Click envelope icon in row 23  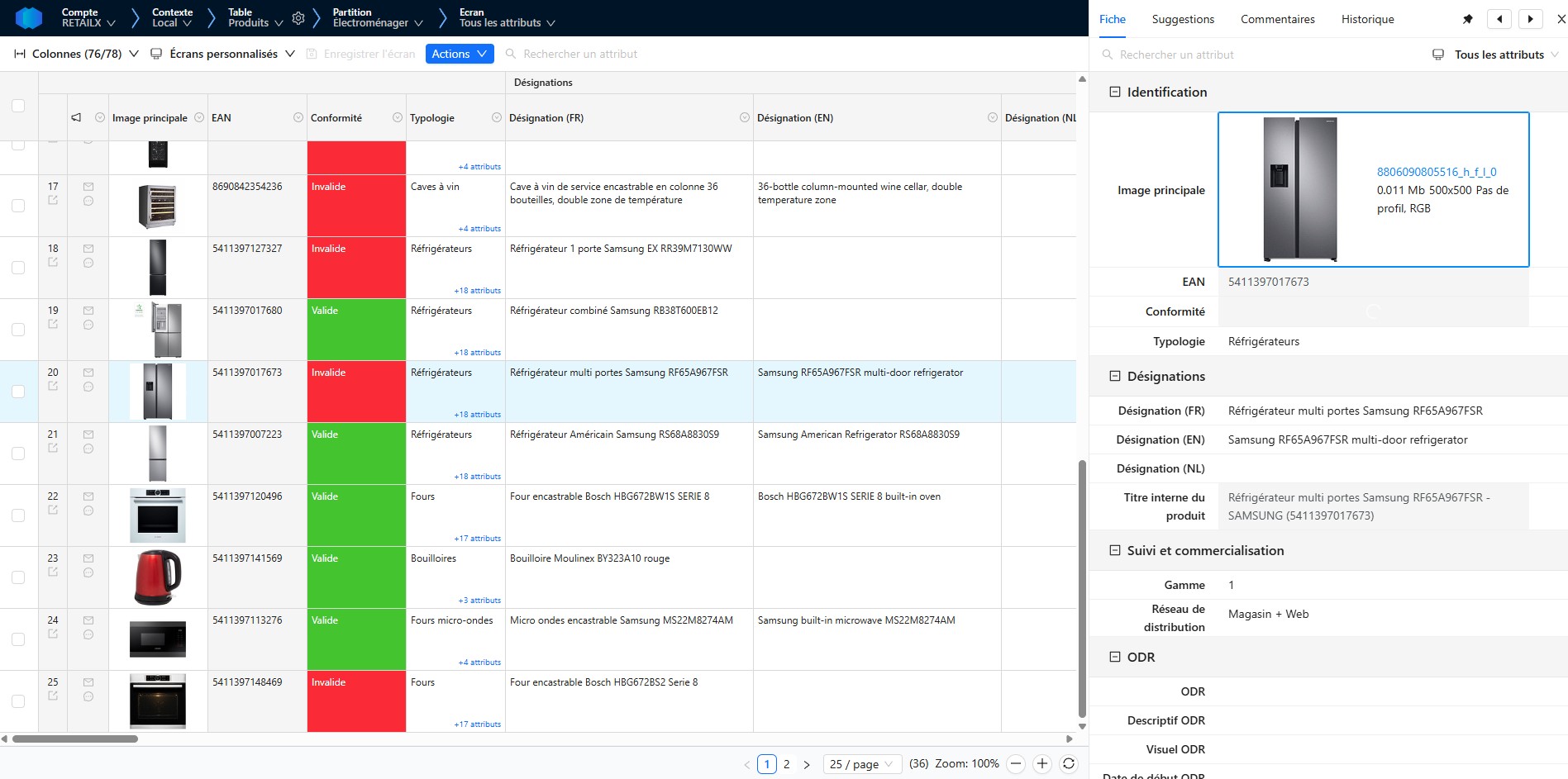[x=88, y=558]
